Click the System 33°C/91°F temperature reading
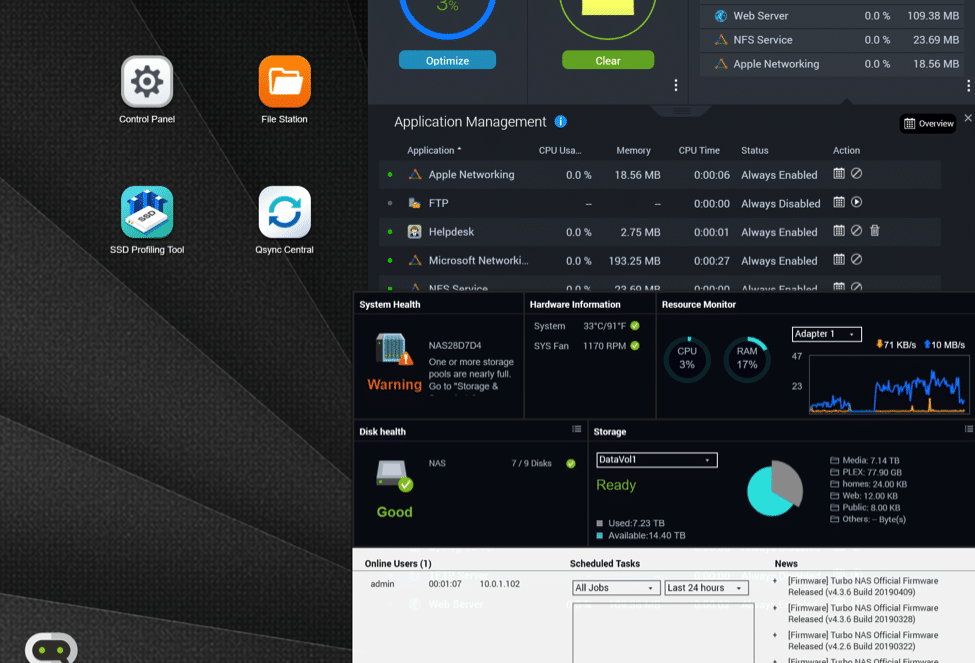This screenshot has height=663, width=975. coord(586,326)
